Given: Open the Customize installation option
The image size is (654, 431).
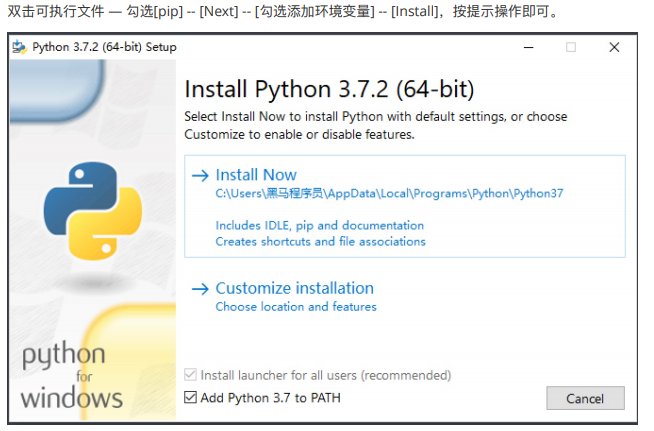Looking at the screenshot, I should (294, 288).
